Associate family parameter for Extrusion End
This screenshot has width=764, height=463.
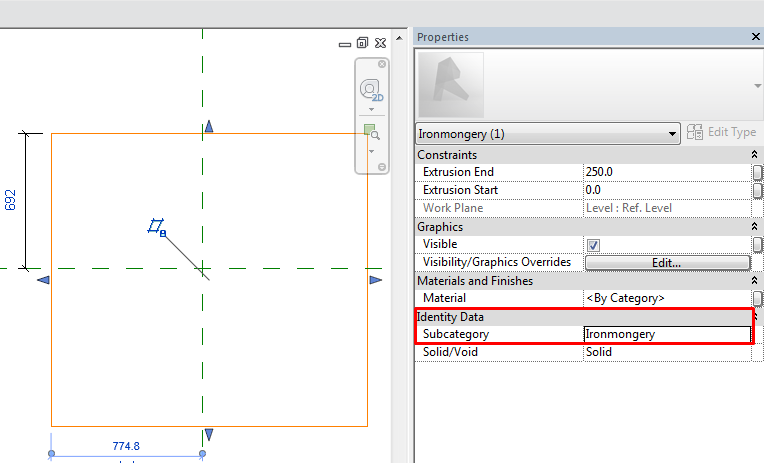(757, 173)
